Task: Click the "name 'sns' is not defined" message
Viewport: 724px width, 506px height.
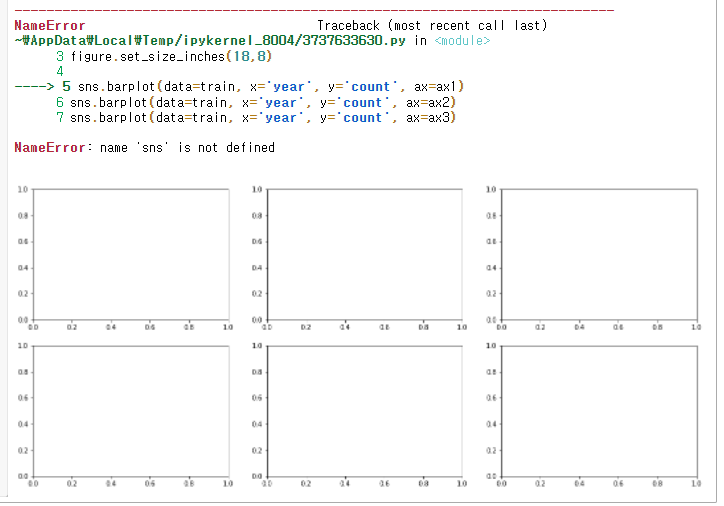Action: [187, 148]
